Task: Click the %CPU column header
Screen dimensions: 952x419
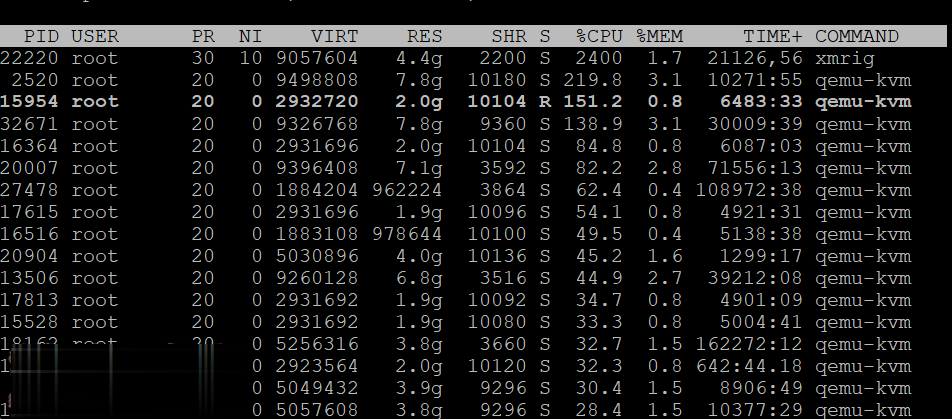Action: pos(598,36)
